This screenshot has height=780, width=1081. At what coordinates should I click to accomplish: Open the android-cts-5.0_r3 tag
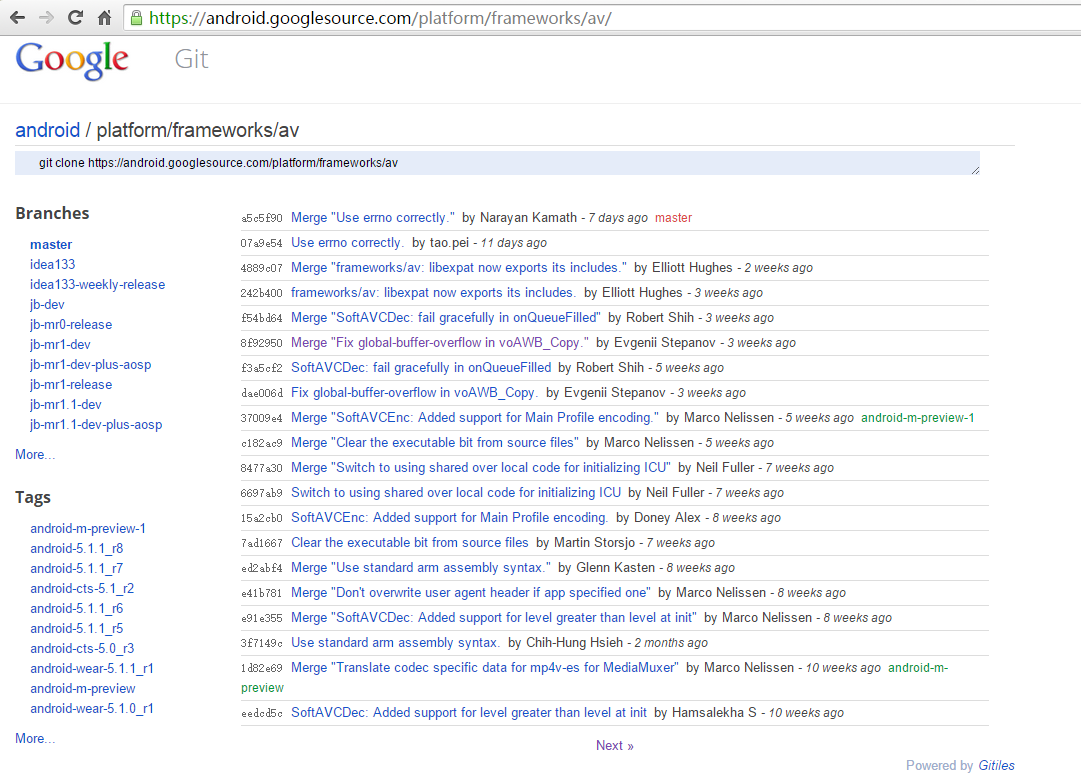tap(82, 648)
